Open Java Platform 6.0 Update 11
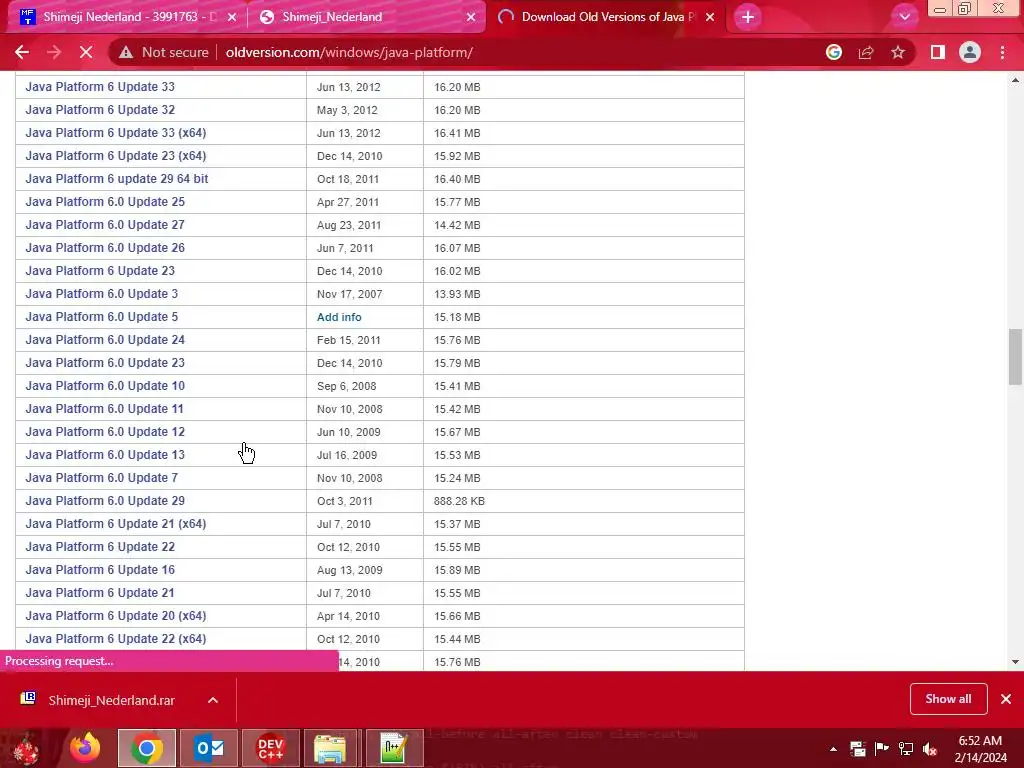 (x=104, y=409)
